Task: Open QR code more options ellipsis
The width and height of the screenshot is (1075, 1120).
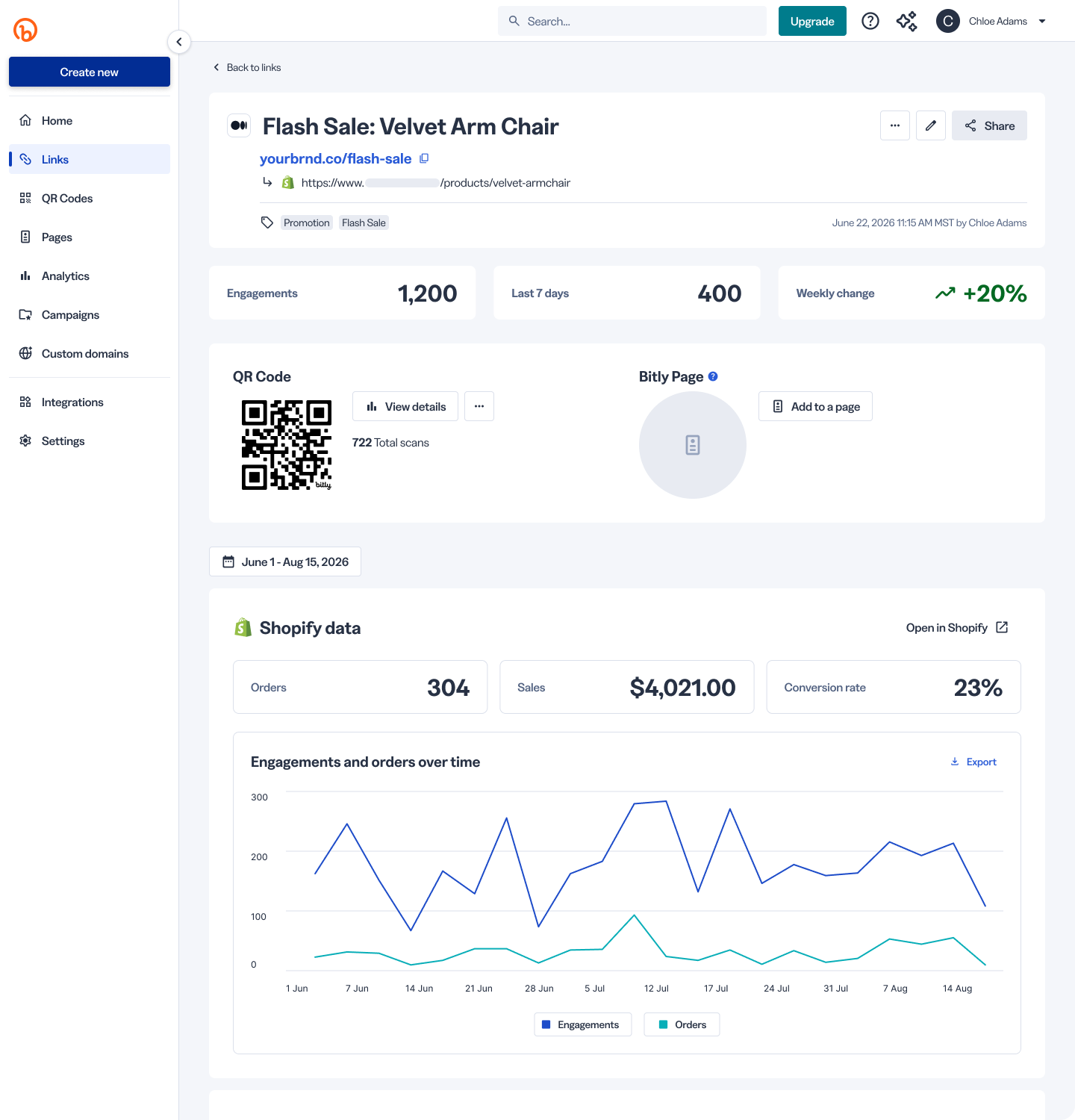Action: tap(479, 406)
